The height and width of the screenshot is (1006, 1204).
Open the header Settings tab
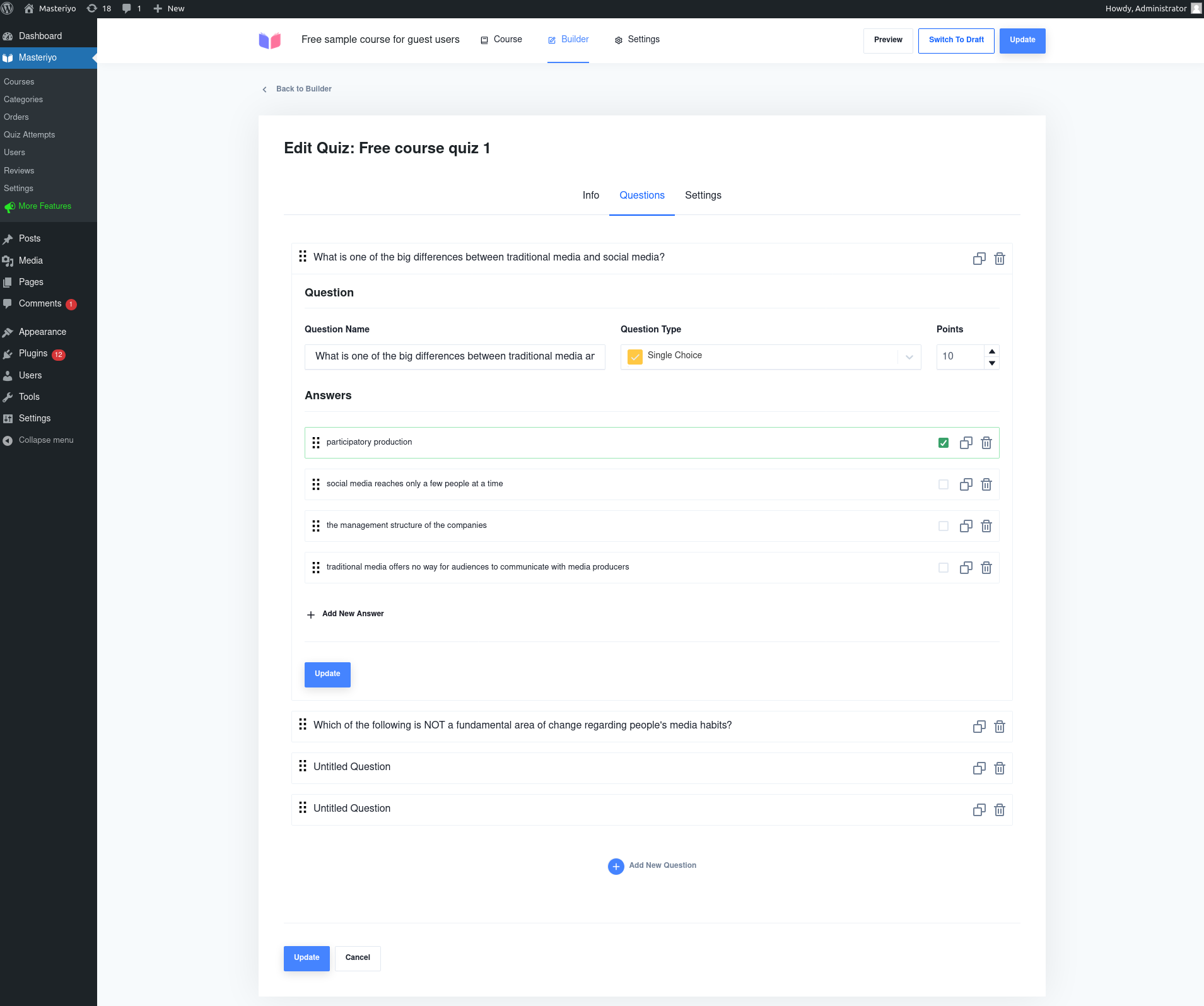coord(637,40)
